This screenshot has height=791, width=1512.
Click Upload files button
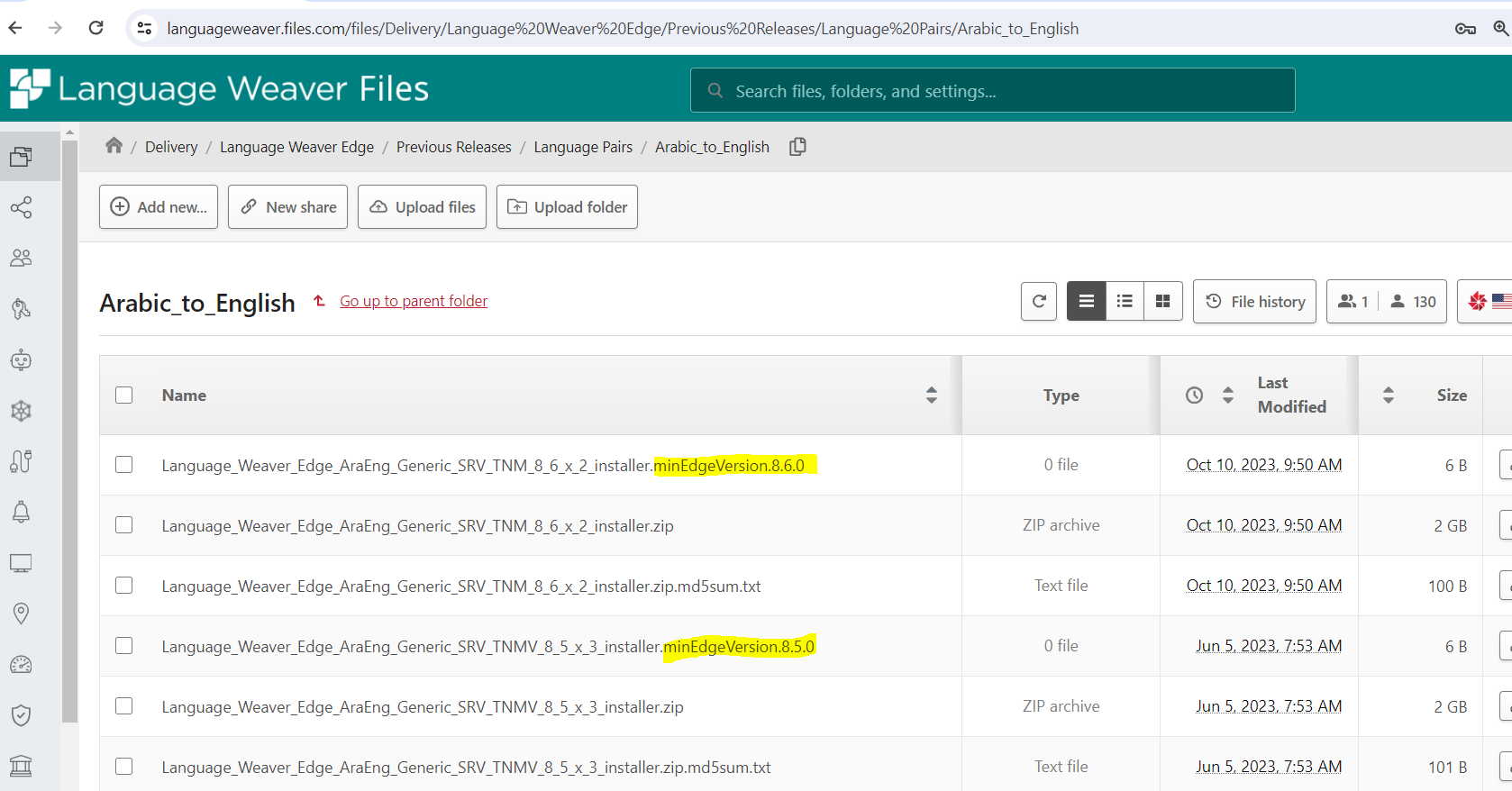point(422,206)
